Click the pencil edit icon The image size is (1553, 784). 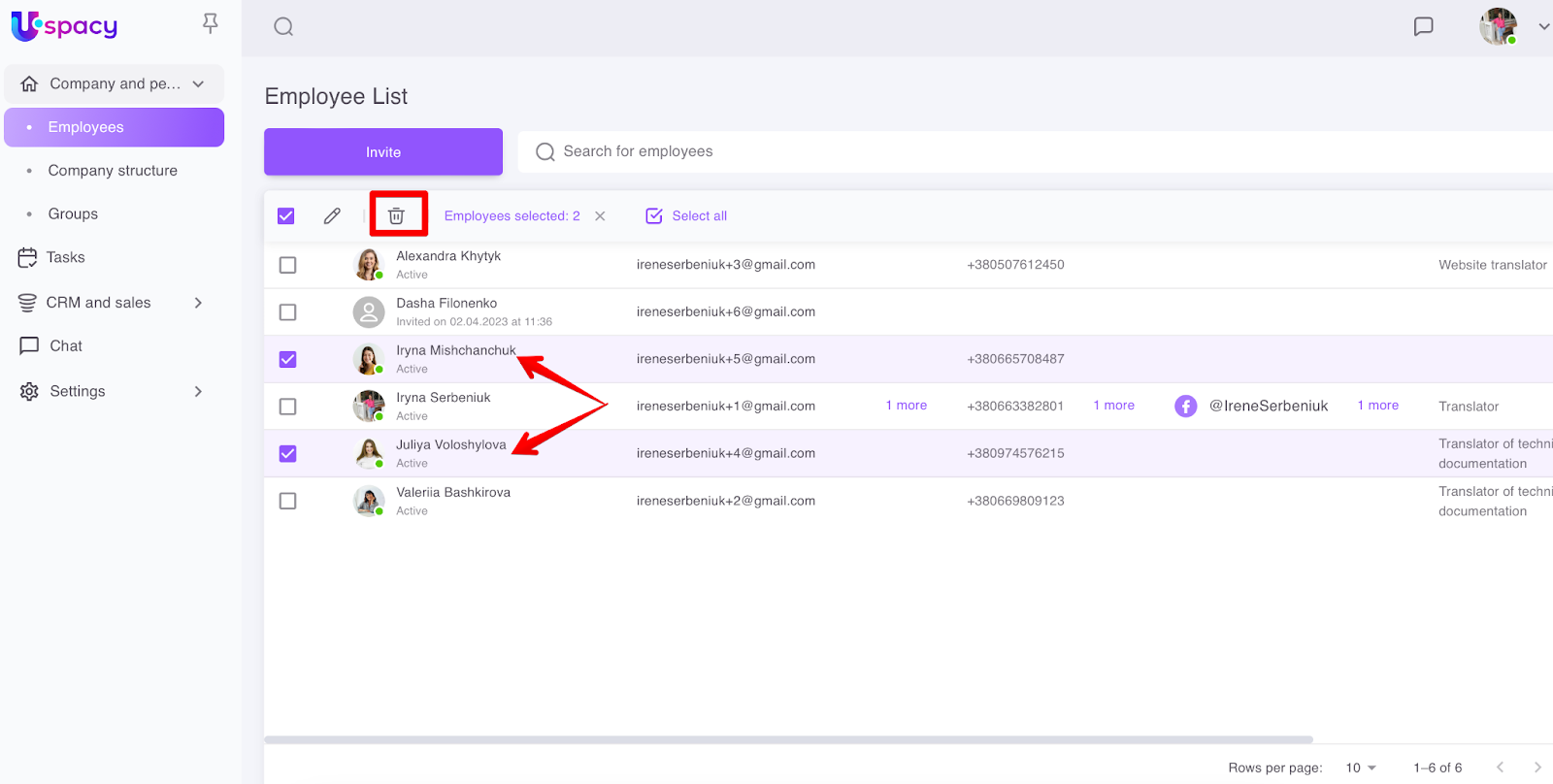pyautogui.click(x=332, y=215)
